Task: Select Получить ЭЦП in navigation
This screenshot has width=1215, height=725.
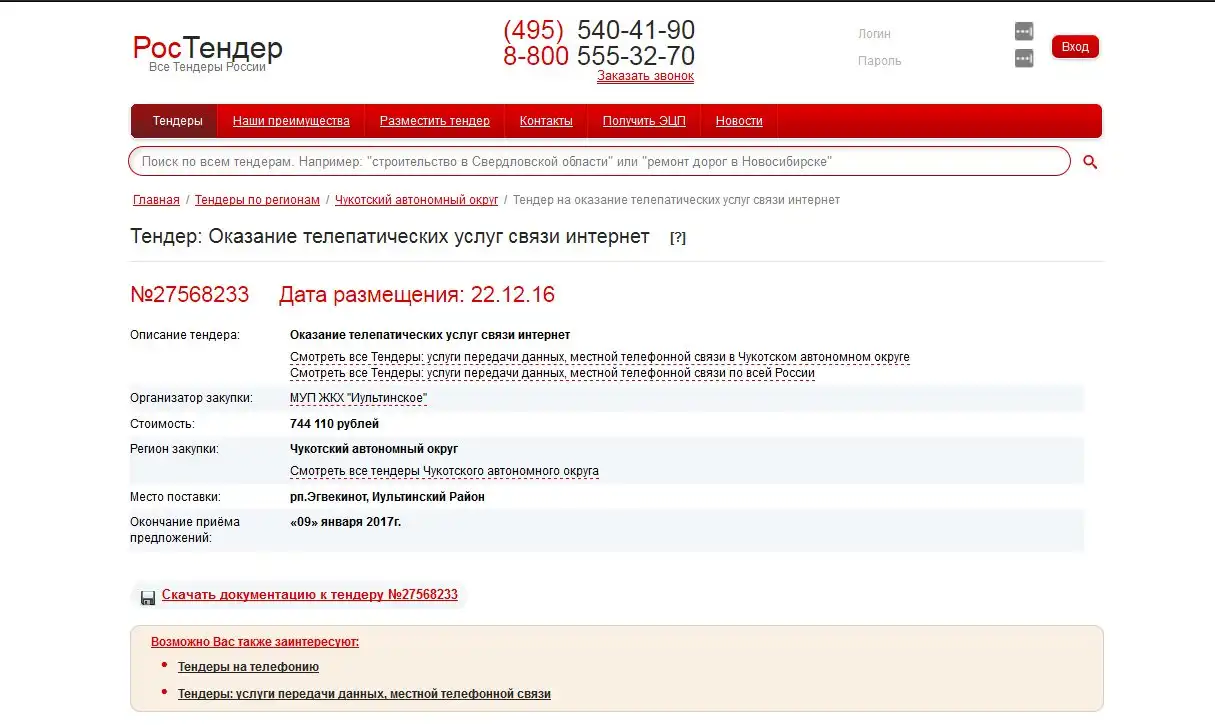Action: (644, 121)
